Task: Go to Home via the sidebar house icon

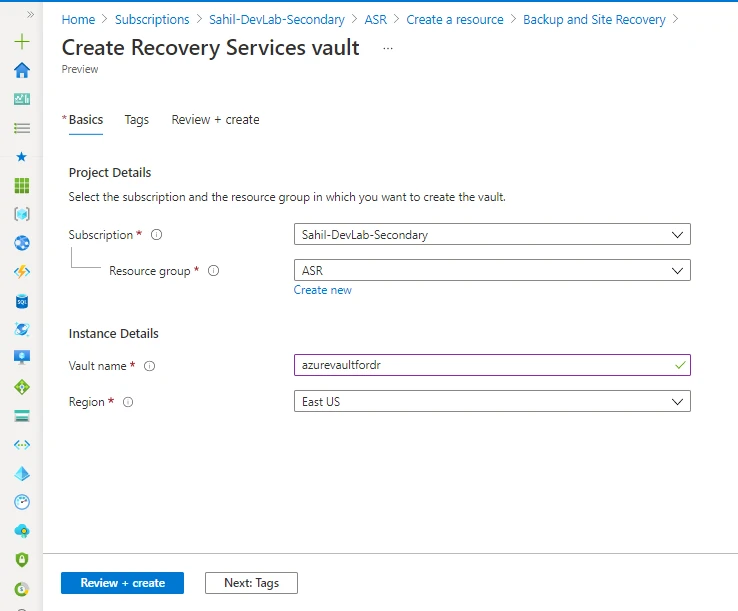Action: click(x=22, y=70)
